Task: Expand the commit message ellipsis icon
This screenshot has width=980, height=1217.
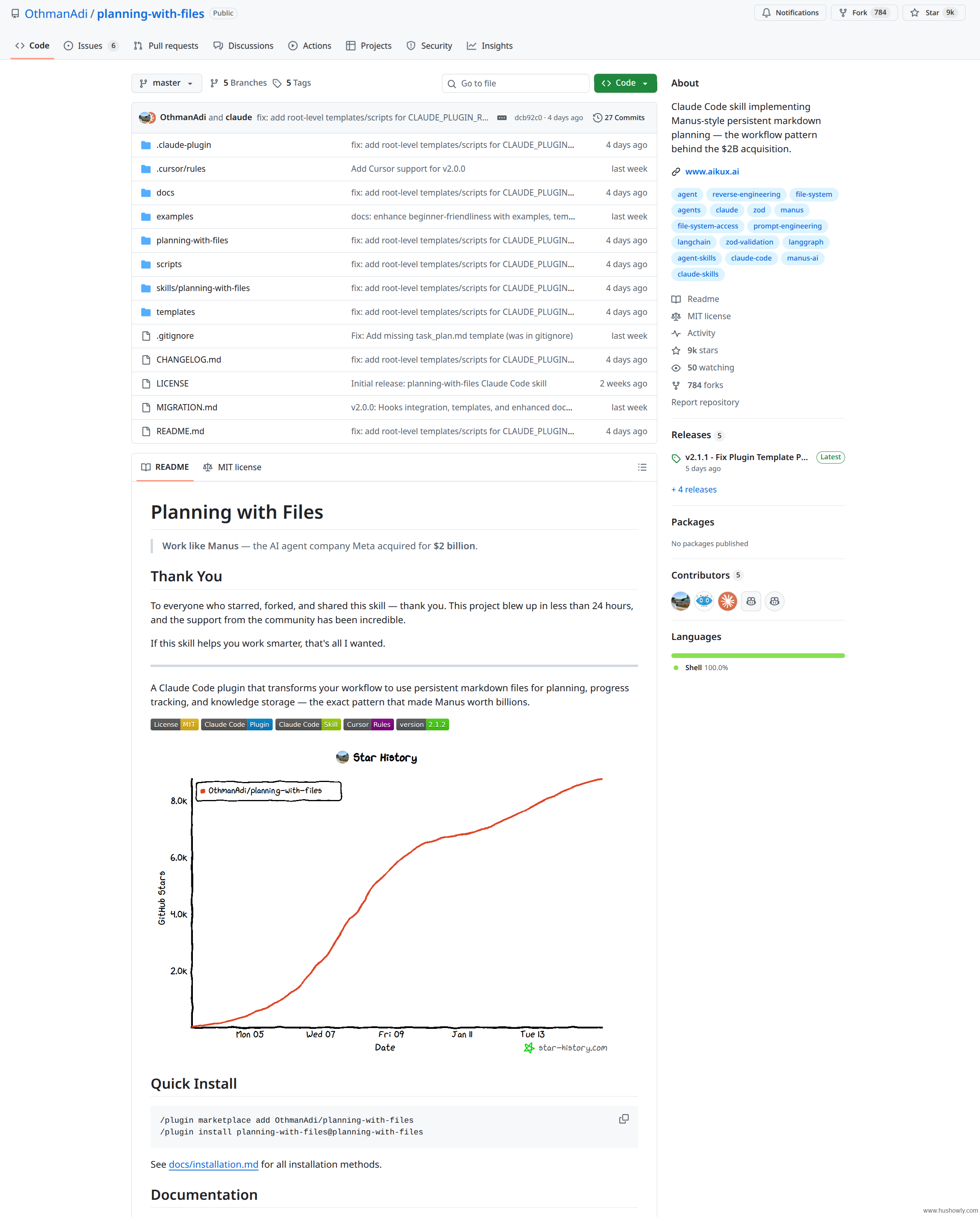Action: click(x=501, y=117)
